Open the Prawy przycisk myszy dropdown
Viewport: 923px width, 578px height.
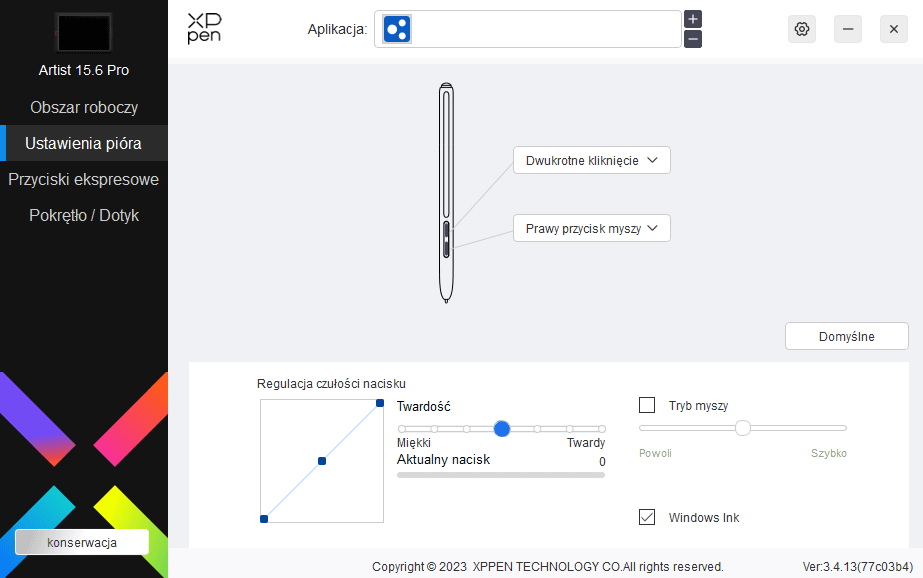[591, 228]
